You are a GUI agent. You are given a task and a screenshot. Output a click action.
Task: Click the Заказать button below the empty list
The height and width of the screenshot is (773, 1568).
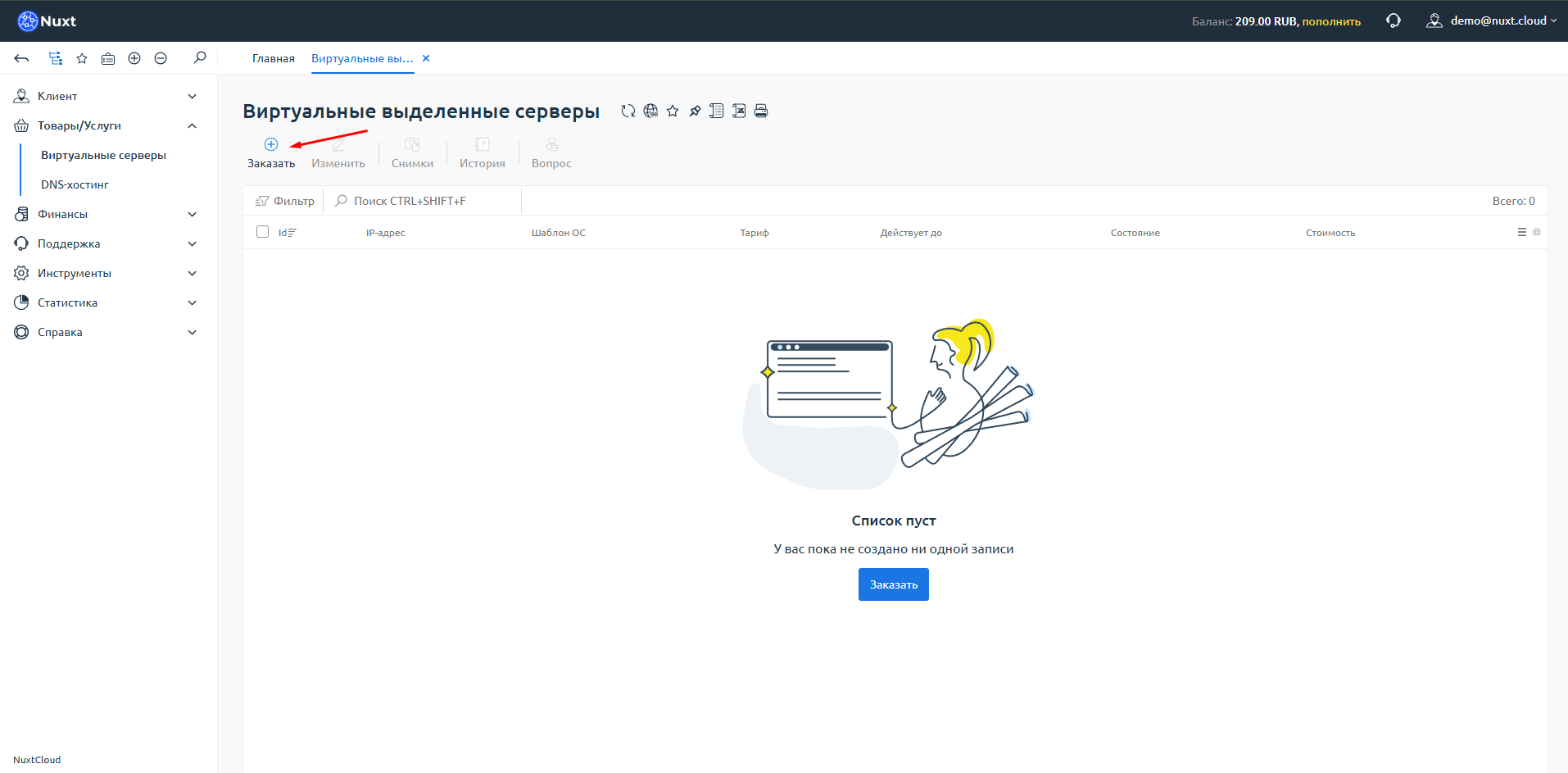click(x=893, y=584)
